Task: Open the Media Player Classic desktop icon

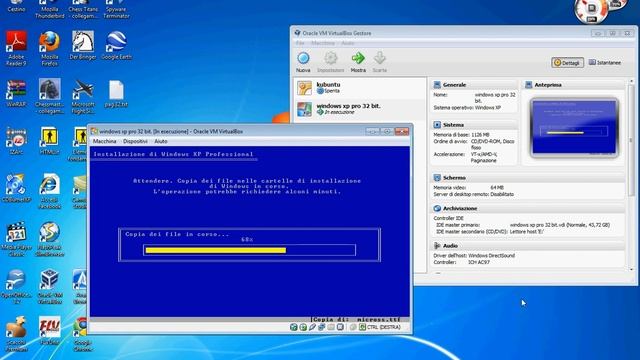Action: point(16,239)
